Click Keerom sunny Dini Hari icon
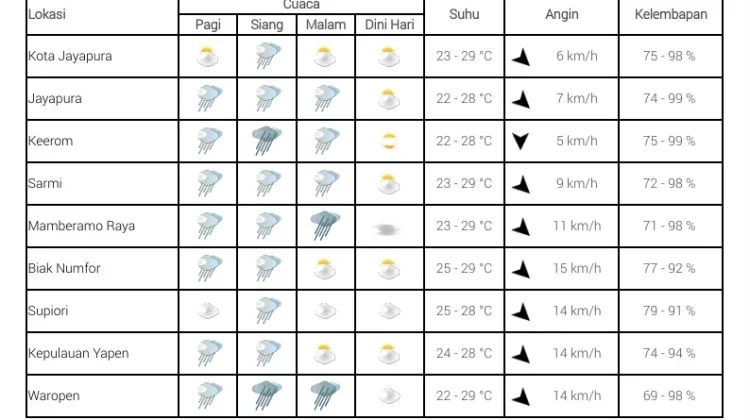 tap(389, 141)
